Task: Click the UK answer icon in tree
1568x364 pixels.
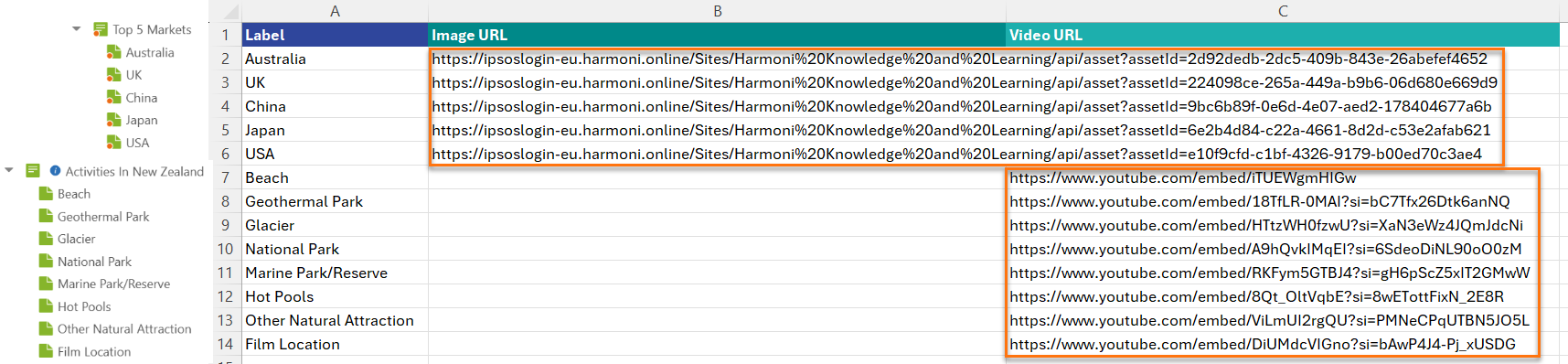Action: [x=114, y=74]
